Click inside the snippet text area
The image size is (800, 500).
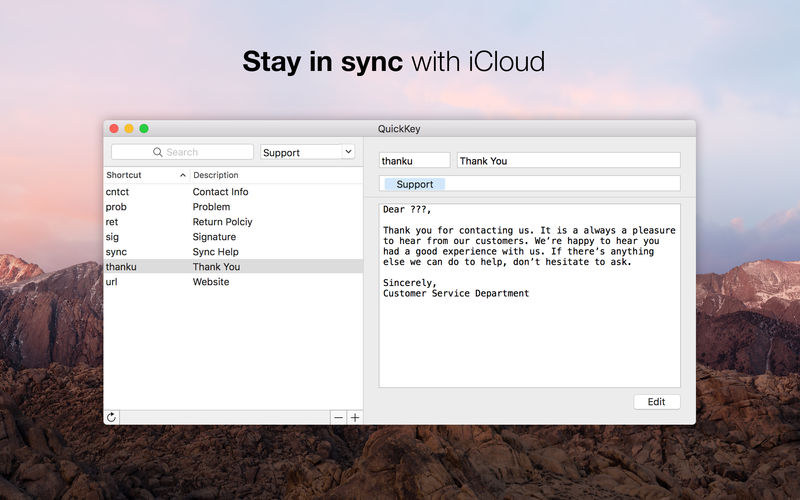529,295
